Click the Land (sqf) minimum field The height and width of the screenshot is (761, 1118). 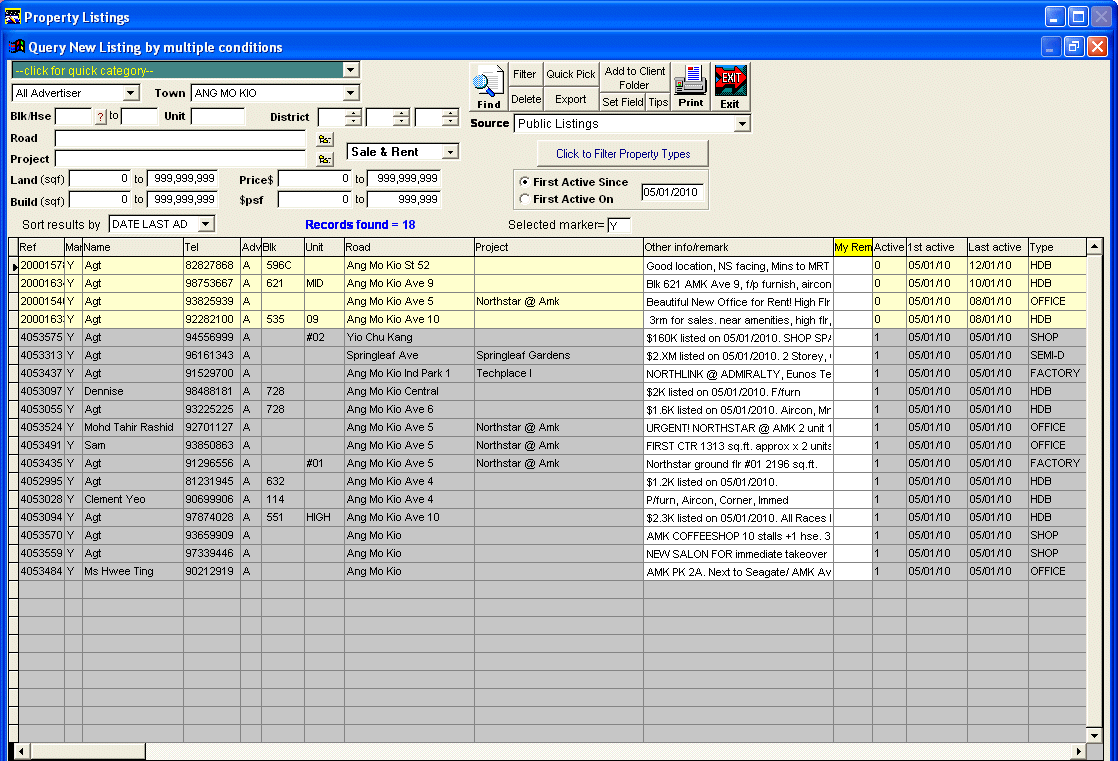pos(100,179)
